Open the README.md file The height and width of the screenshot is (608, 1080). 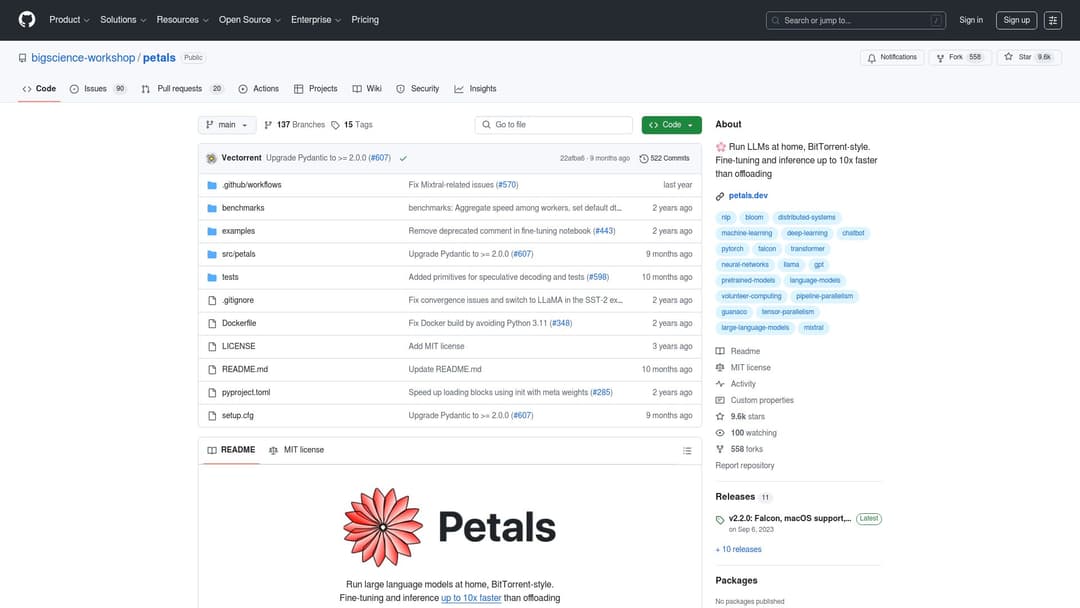pyautogui.click(x=245, y=370)
